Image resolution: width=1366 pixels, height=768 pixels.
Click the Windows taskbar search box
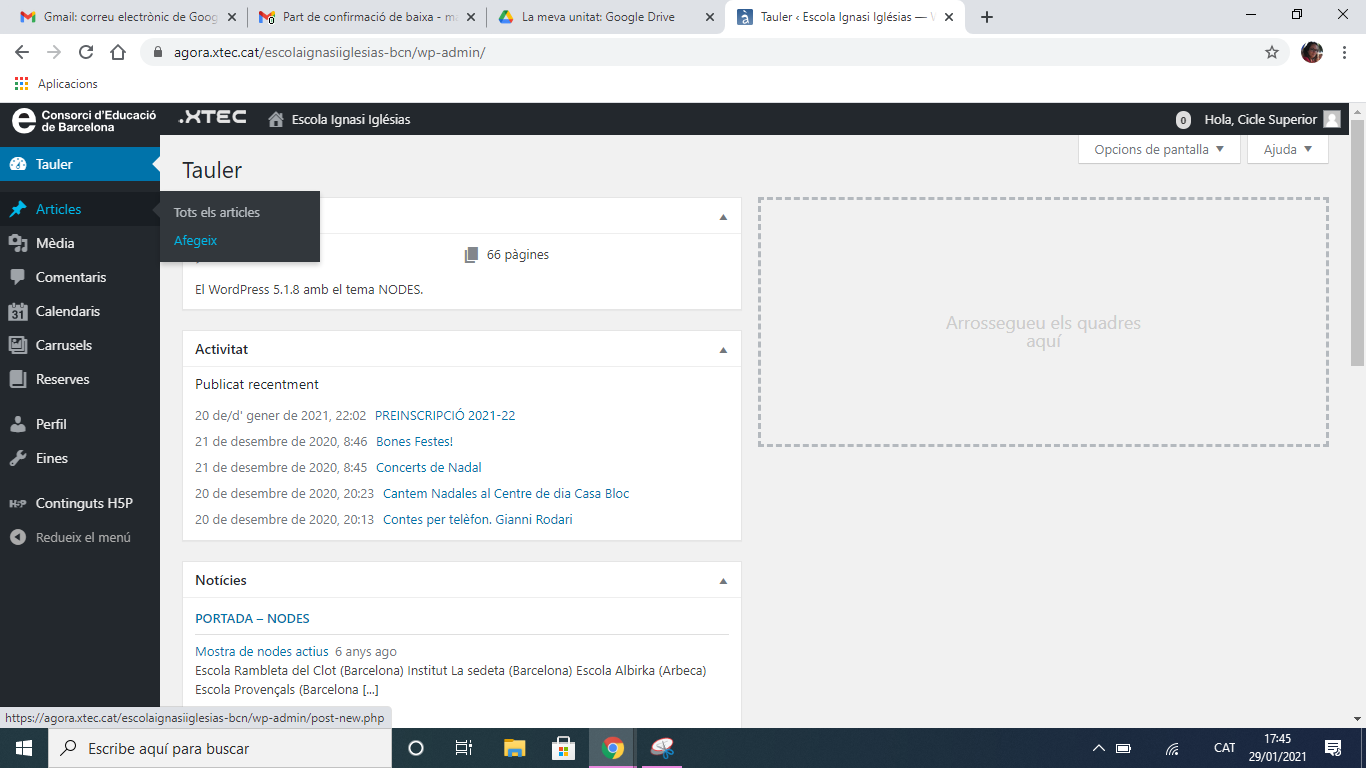click(220, 748)
